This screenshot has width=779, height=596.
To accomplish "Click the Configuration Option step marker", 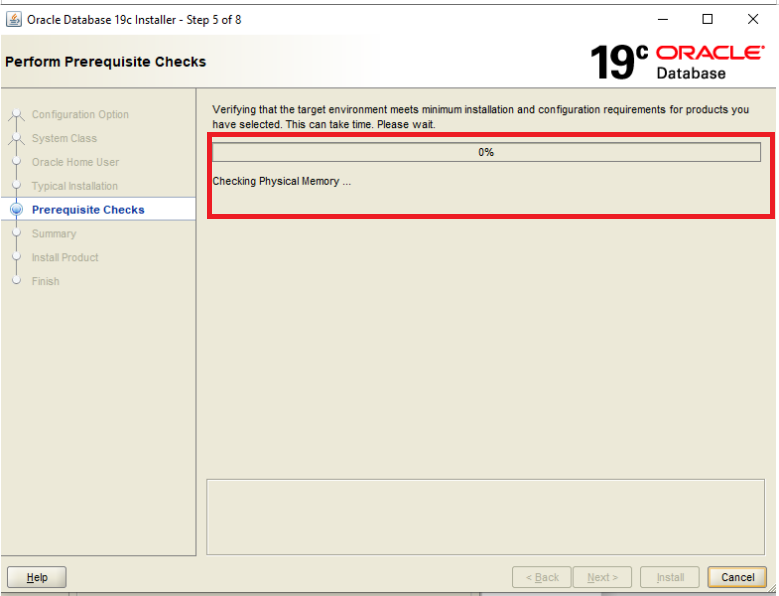I will click(16, 115).
